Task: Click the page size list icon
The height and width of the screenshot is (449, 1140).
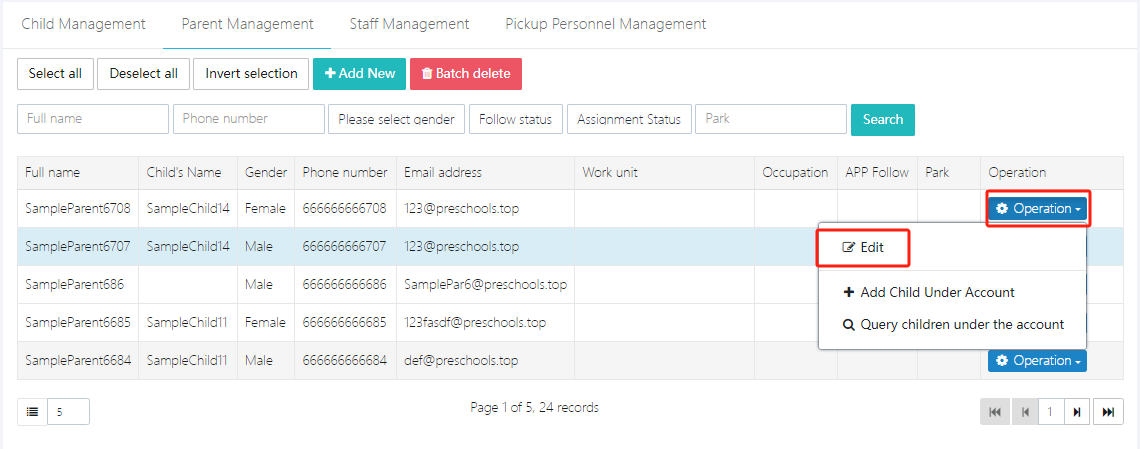Action: (x=32, y=411)
